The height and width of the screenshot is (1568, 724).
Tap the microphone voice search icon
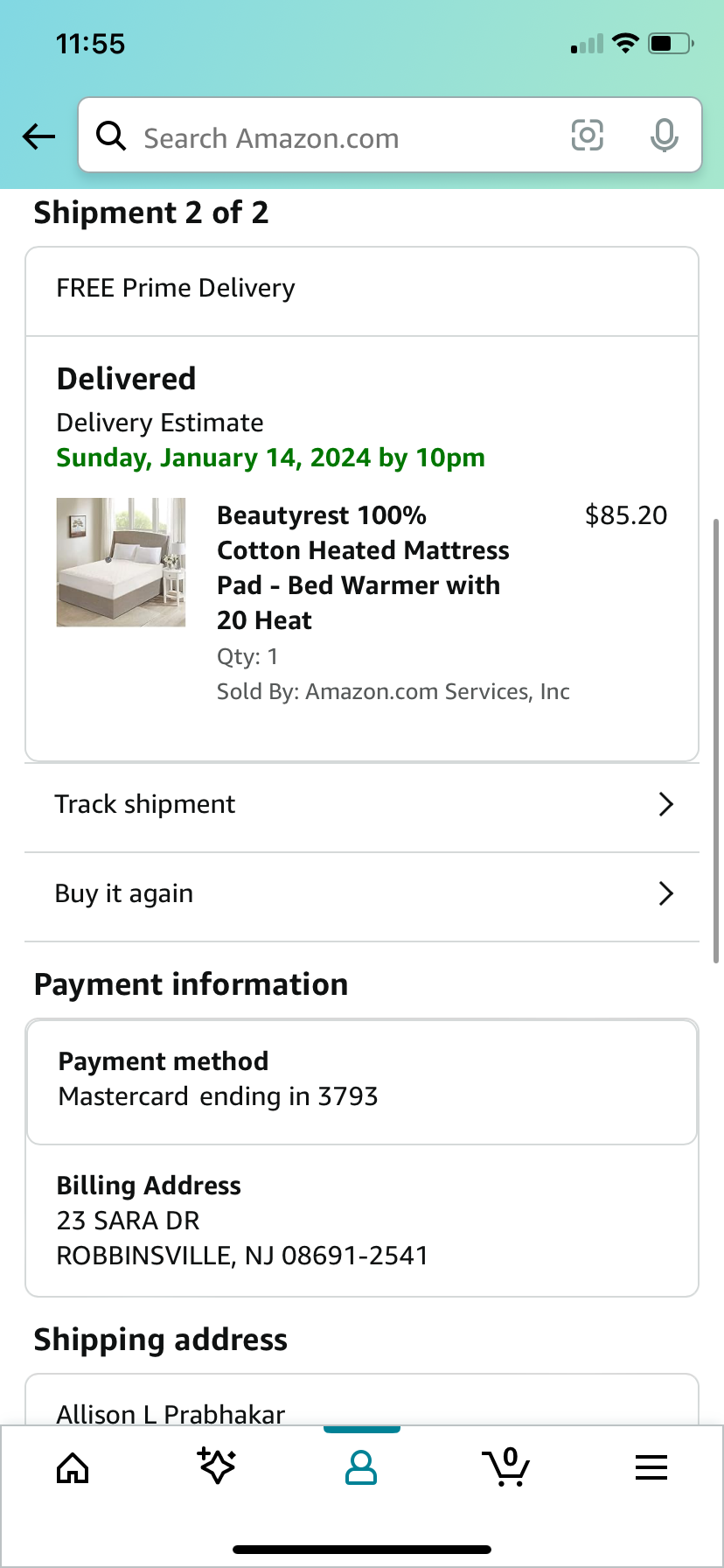coord(665,136)
